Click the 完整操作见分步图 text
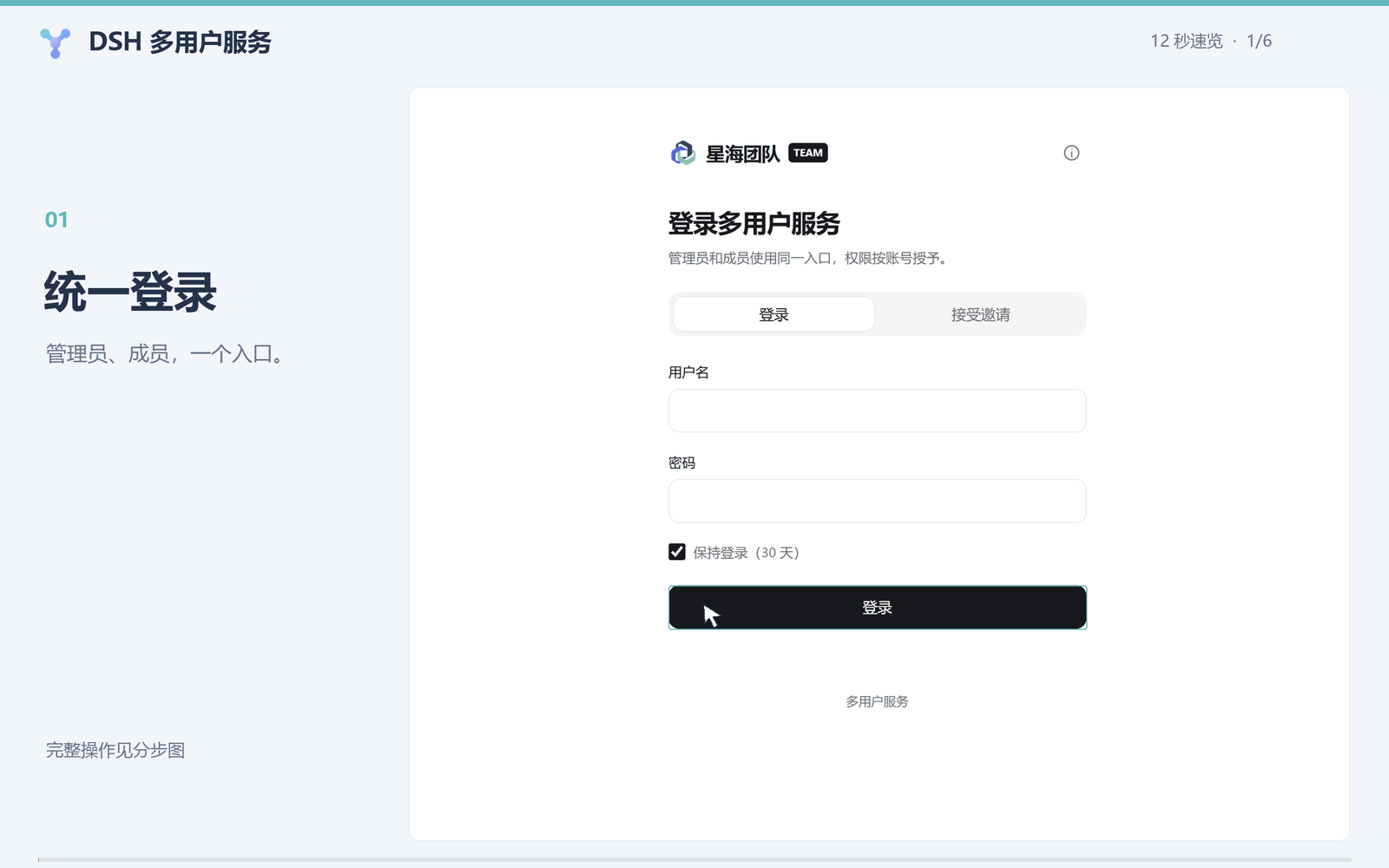The height and width of the screenshot is (868, 1389). tap(115, 750)
